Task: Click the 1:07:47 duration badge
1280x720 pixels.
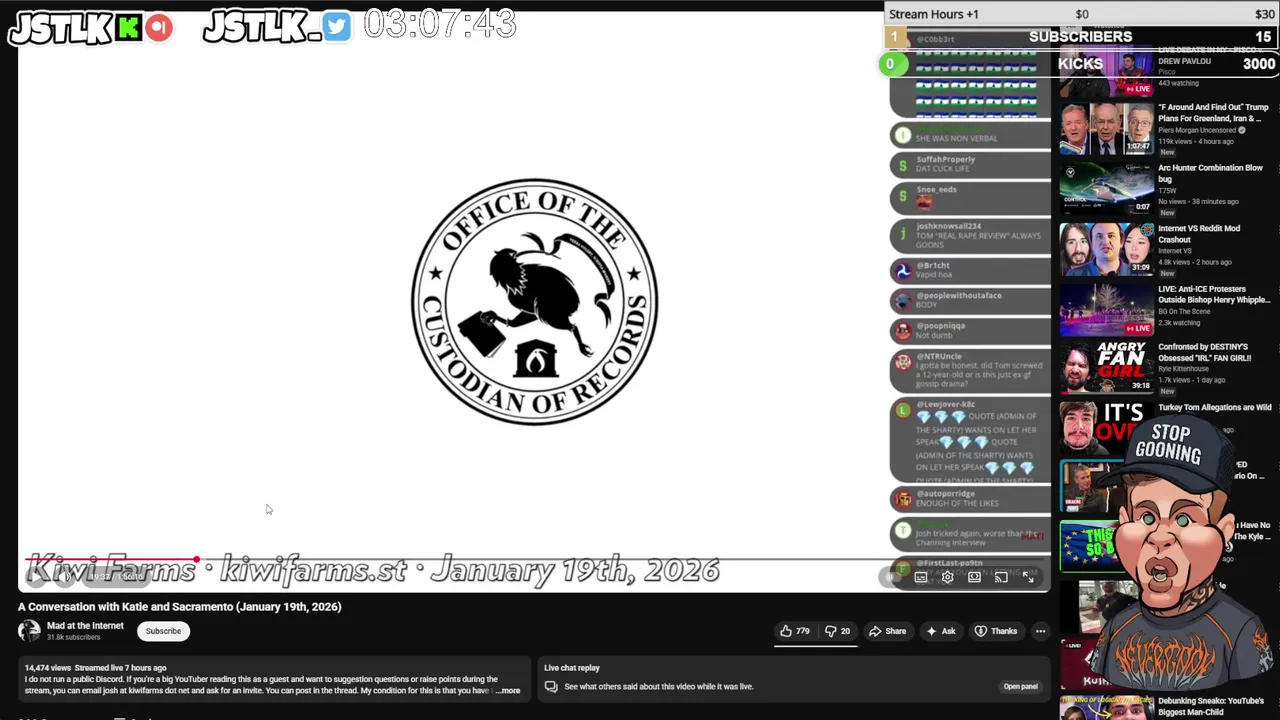Action: 1138,147
